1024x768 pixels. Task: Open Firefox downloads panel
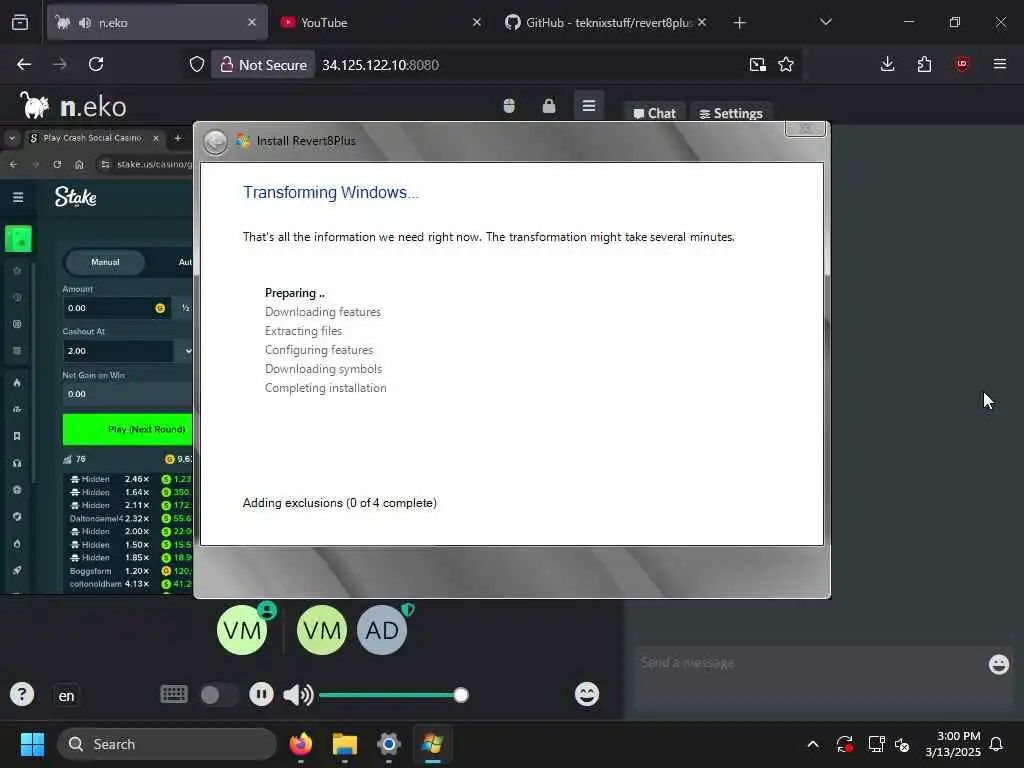[888, 64]
